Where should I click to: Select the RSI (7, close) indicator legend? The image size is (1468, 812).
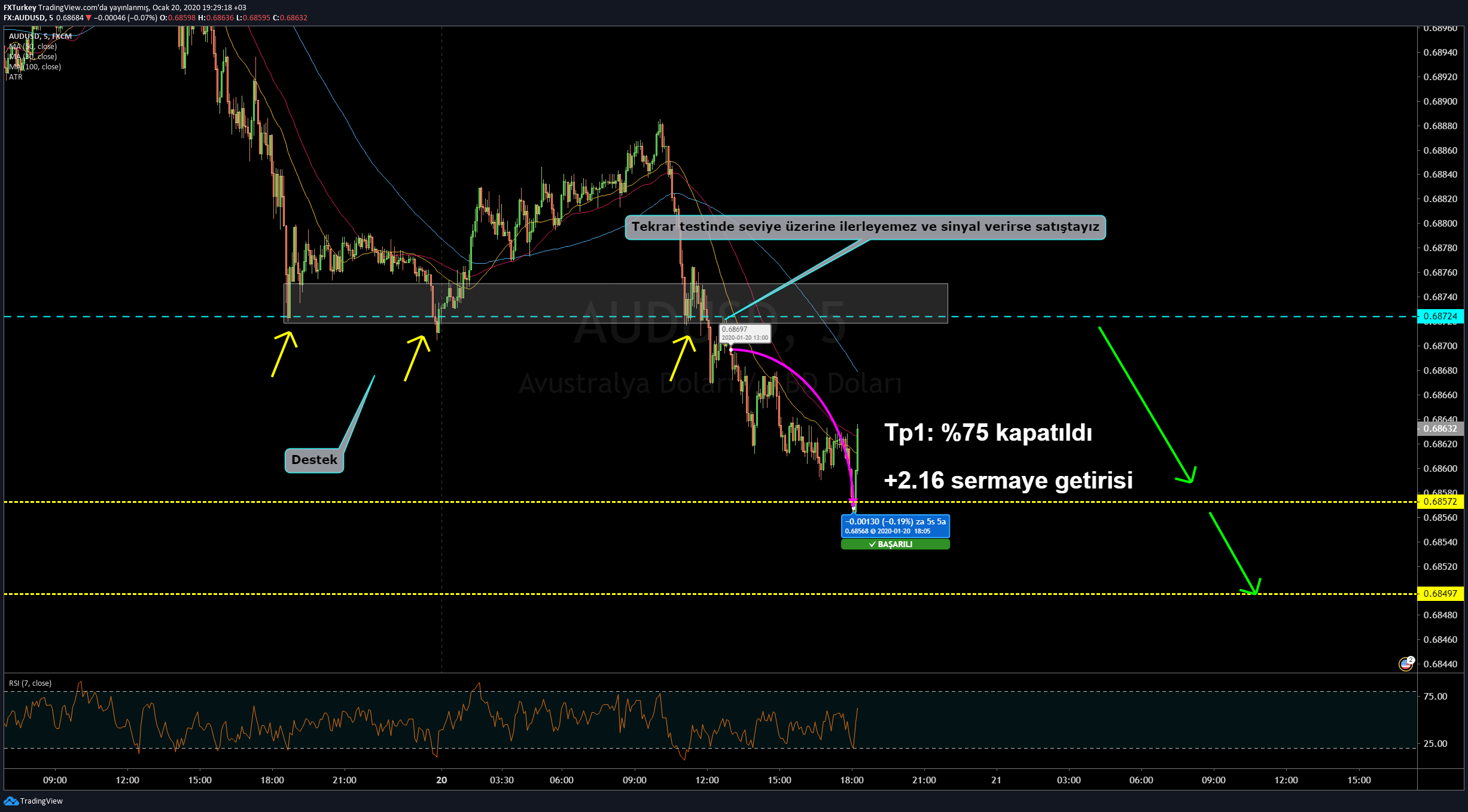pos(30,683)
